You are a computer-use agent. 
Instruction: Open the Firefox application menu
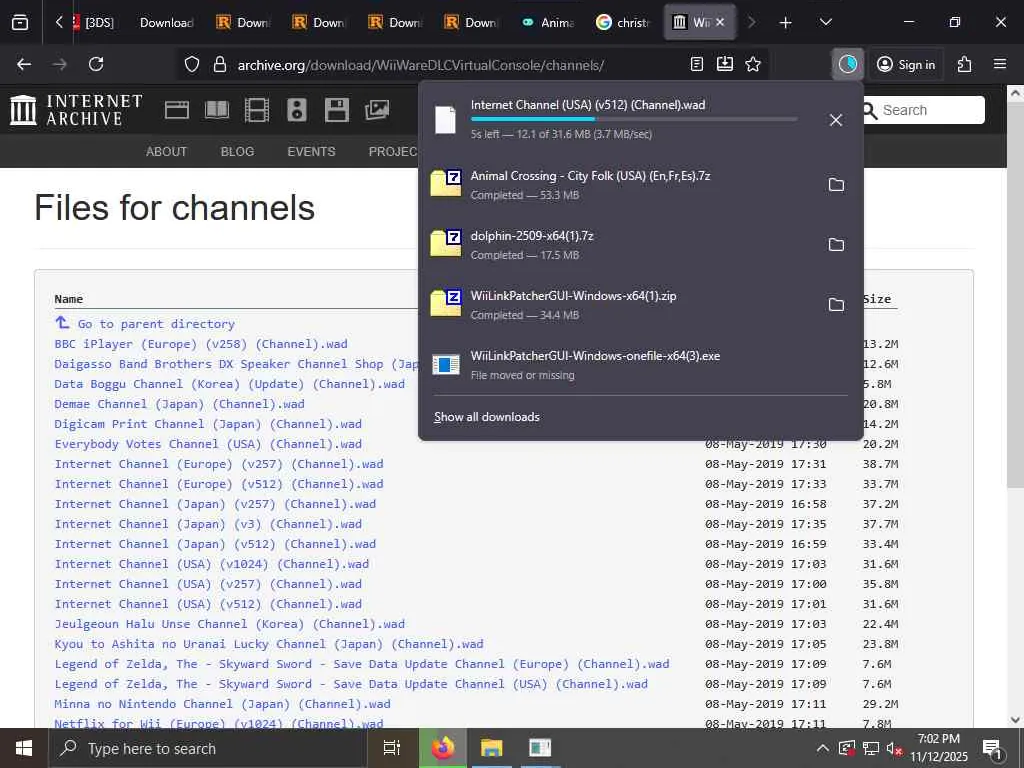(x=999, y=64)
